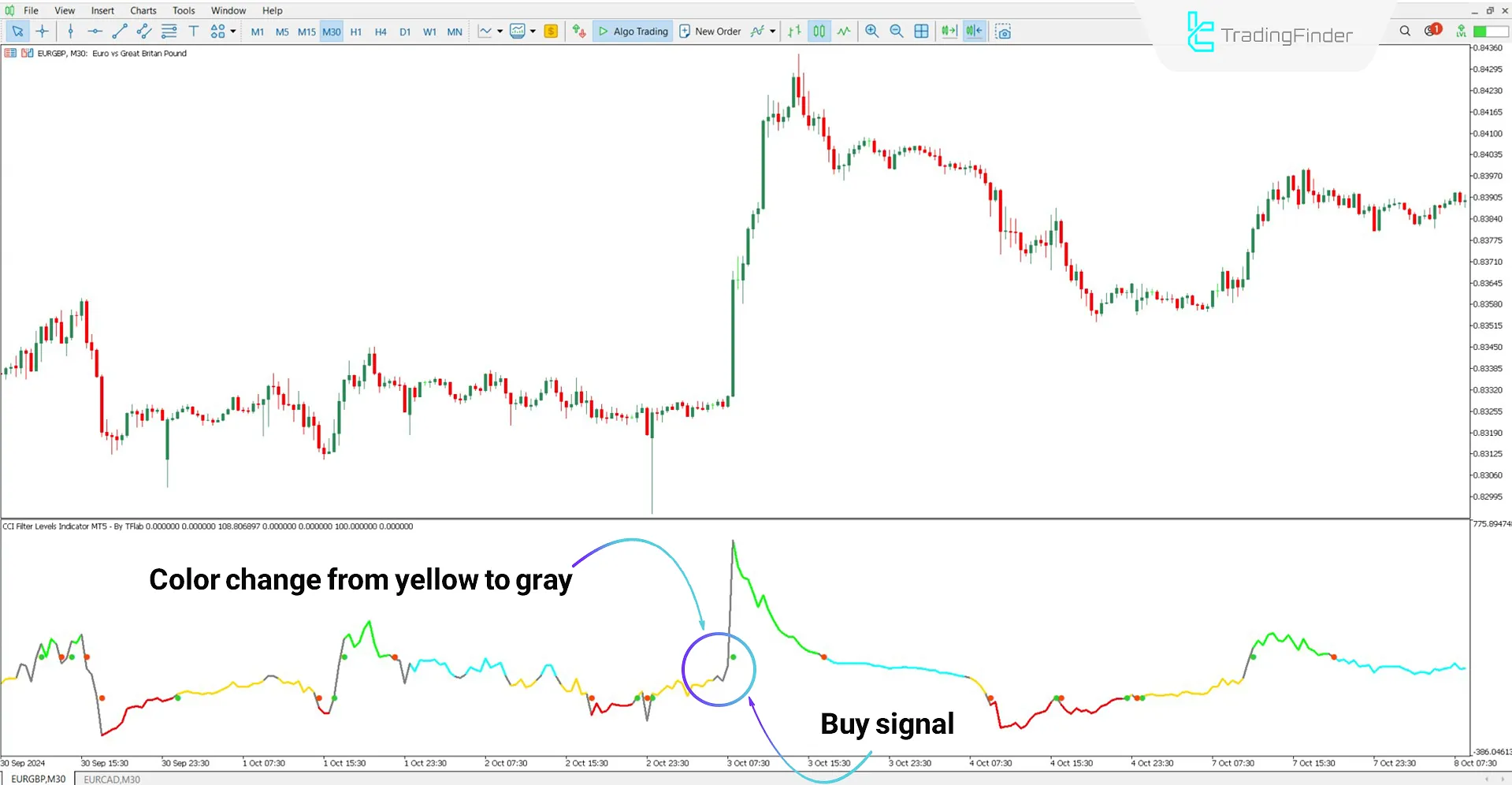Open the geometric shapes dropdown arrow
This screenshot has height=785, width=1512.
(233, 32)
